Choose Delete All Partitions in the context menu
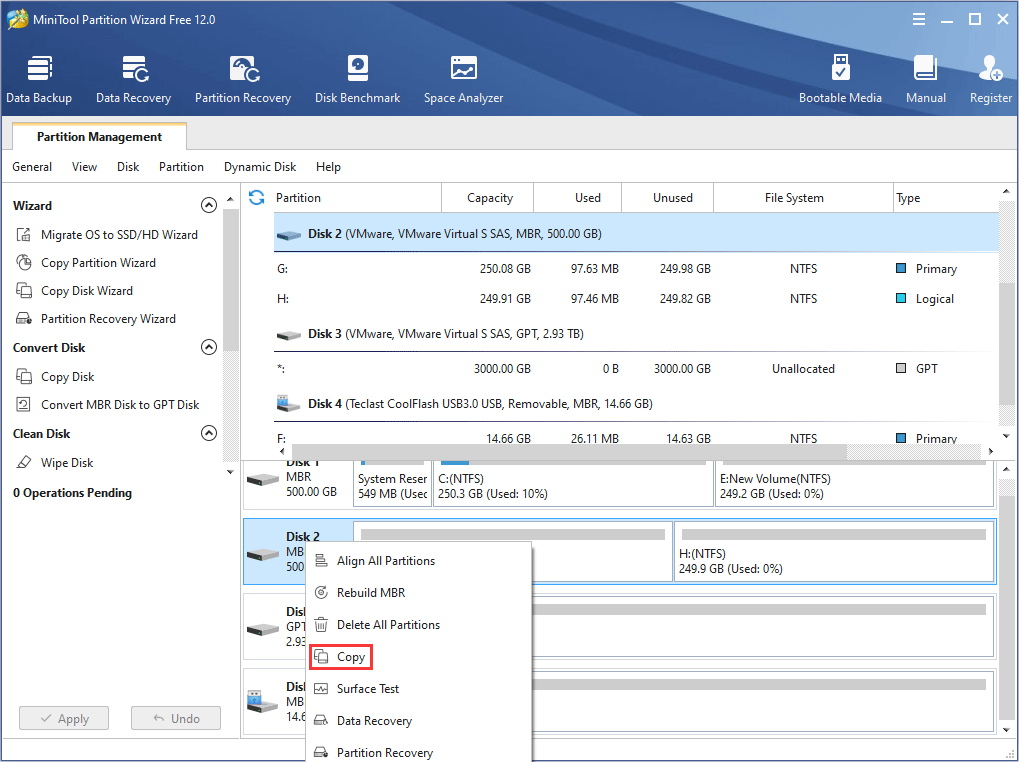This screenshot has height=762, width=1019. click(419, 624)
